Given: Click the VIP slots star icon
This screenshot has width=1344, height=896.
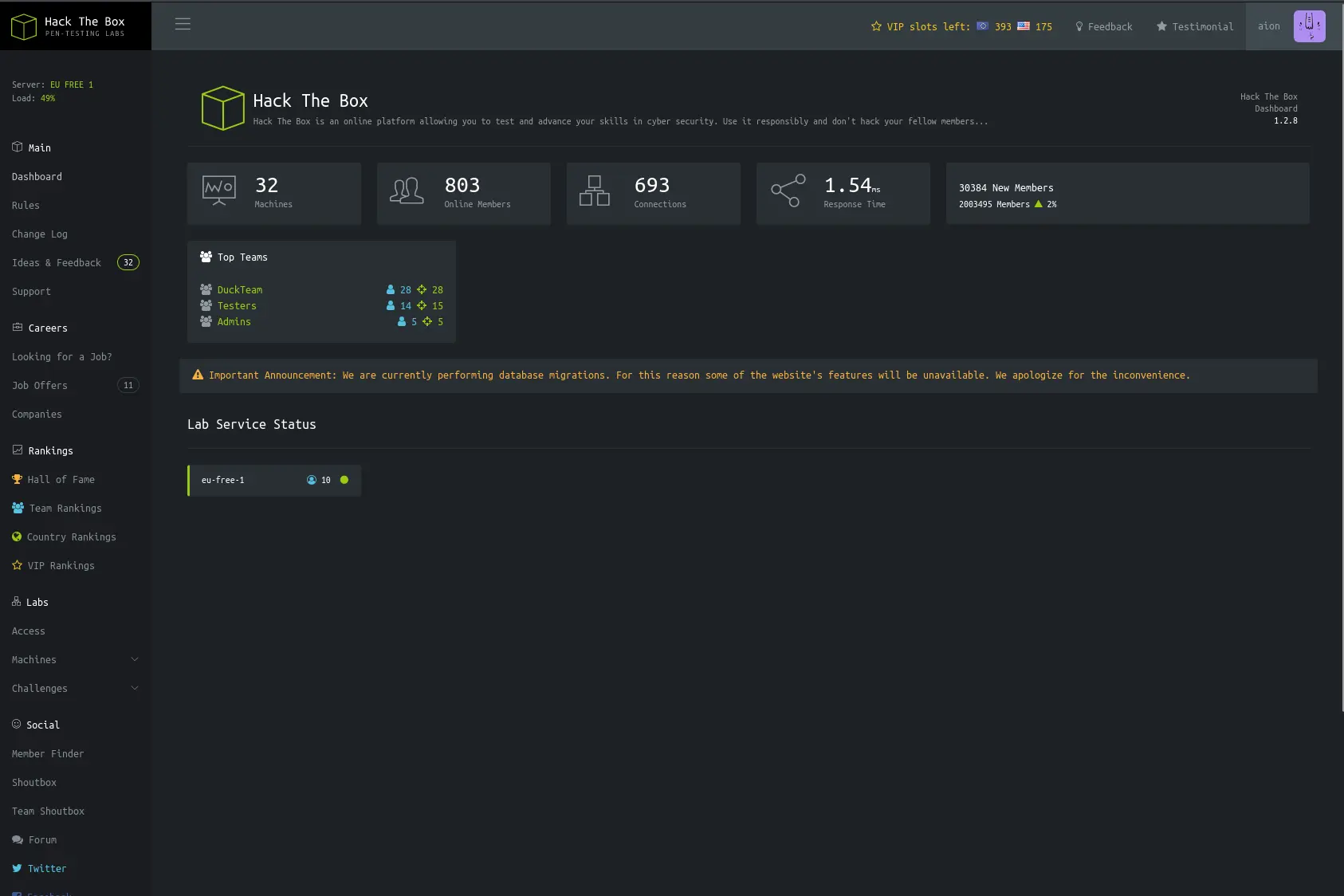Looking at the screenshot, I should 876,26.
